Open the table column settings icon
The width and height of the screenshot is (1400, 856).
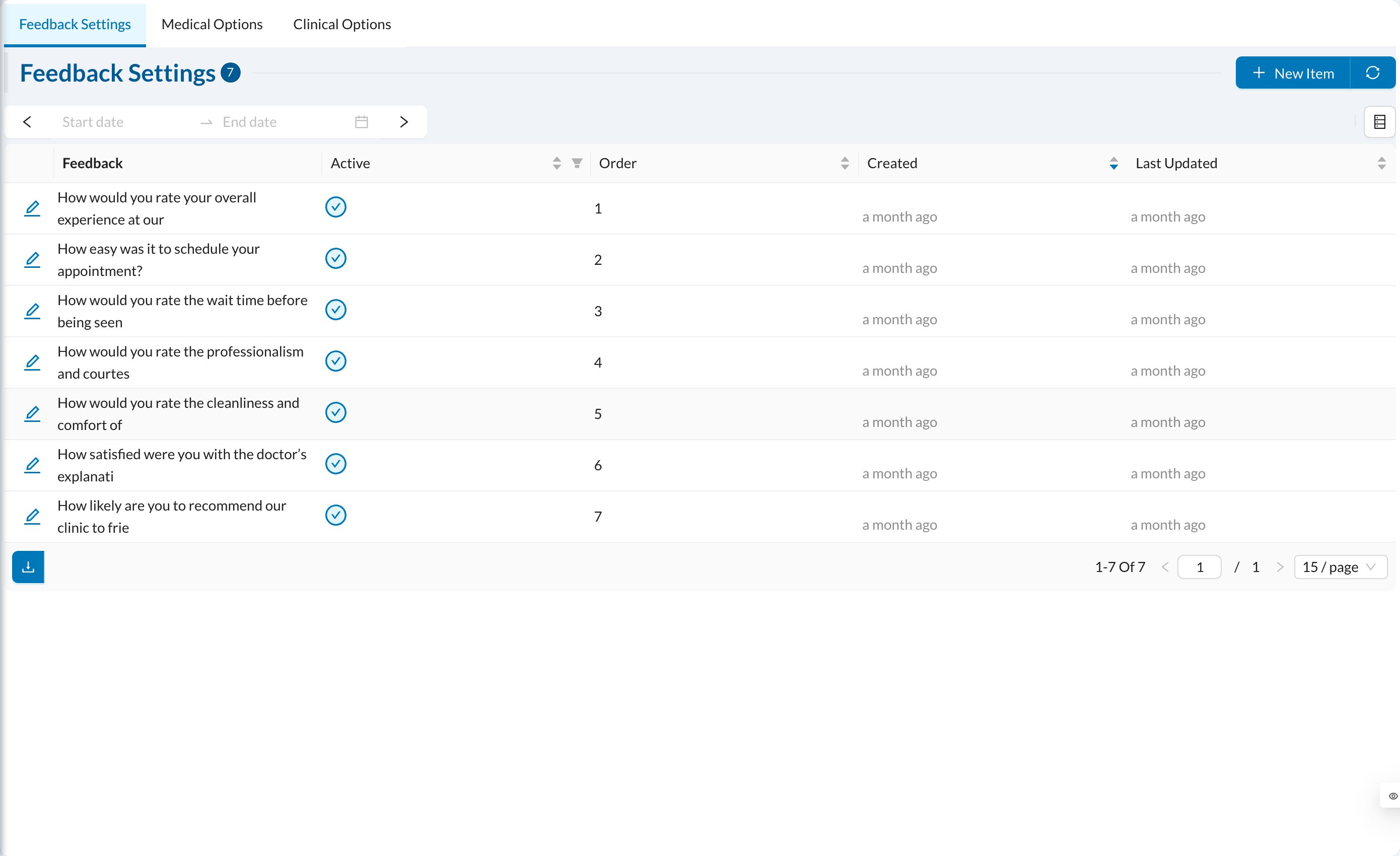(x=1379, y=121)
